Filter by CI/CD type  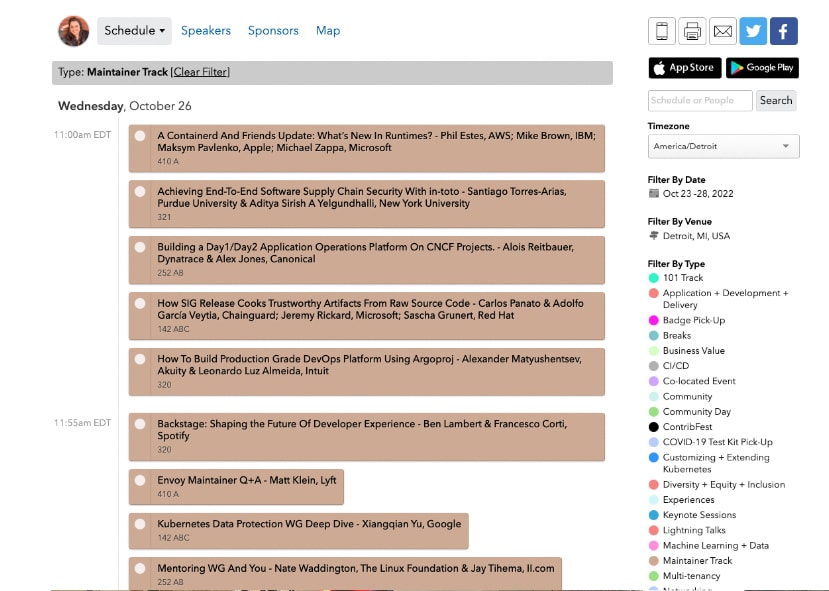676,366
